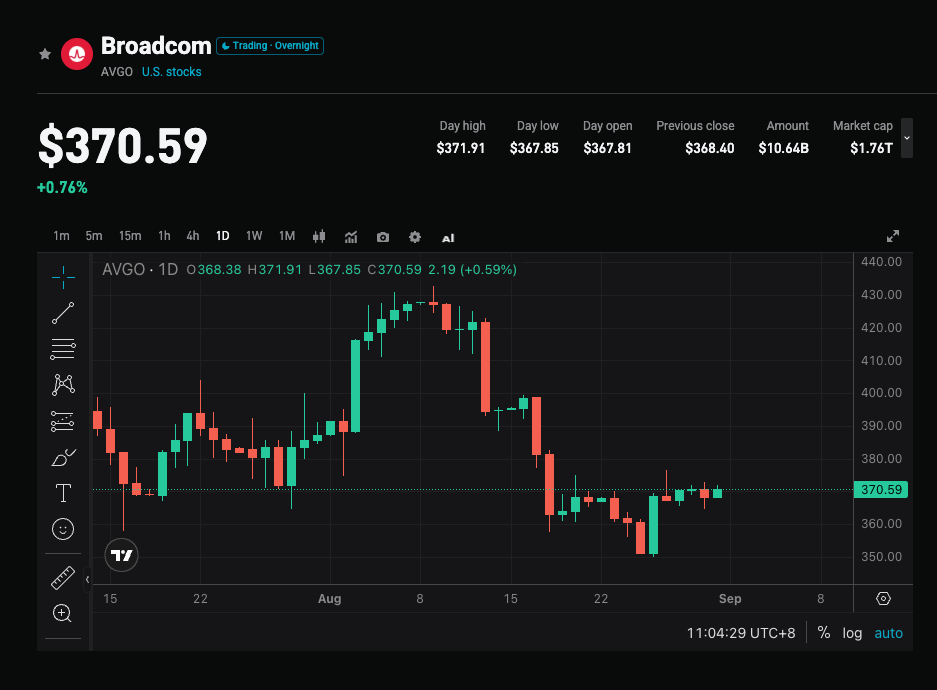Click the +0.76% change percentage

click(x=62, y=188)
